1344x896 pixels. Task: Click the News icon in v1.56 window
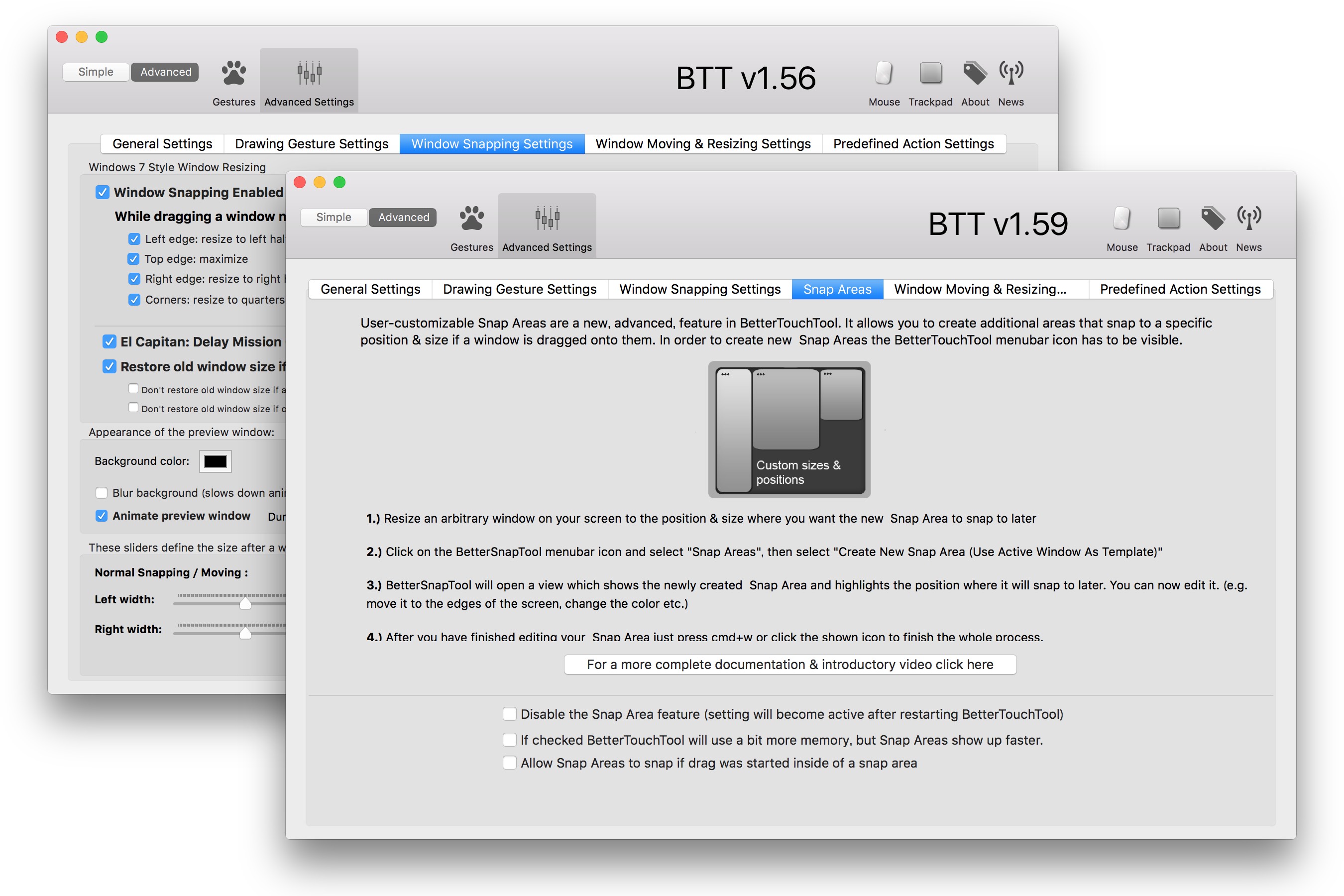pyautogui.click(x=1011, y=74)
